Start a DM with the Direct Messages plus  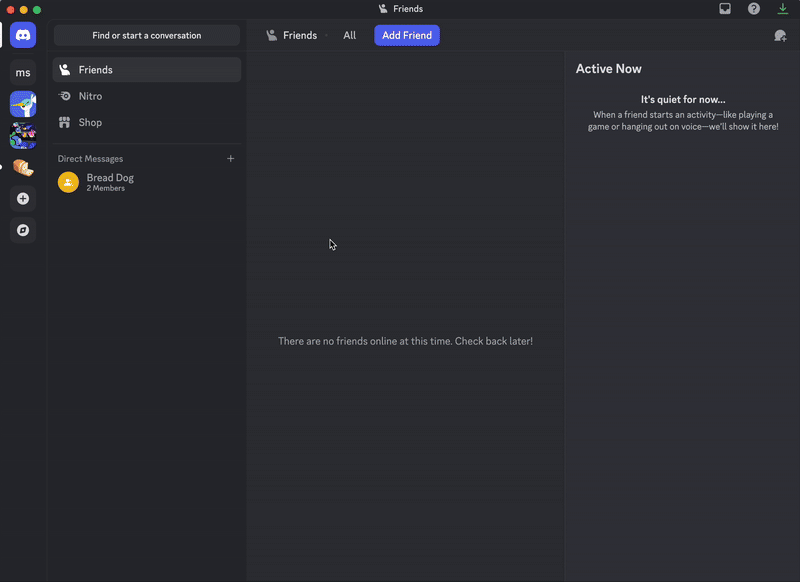pyautogui.click(x=231, y=158)
